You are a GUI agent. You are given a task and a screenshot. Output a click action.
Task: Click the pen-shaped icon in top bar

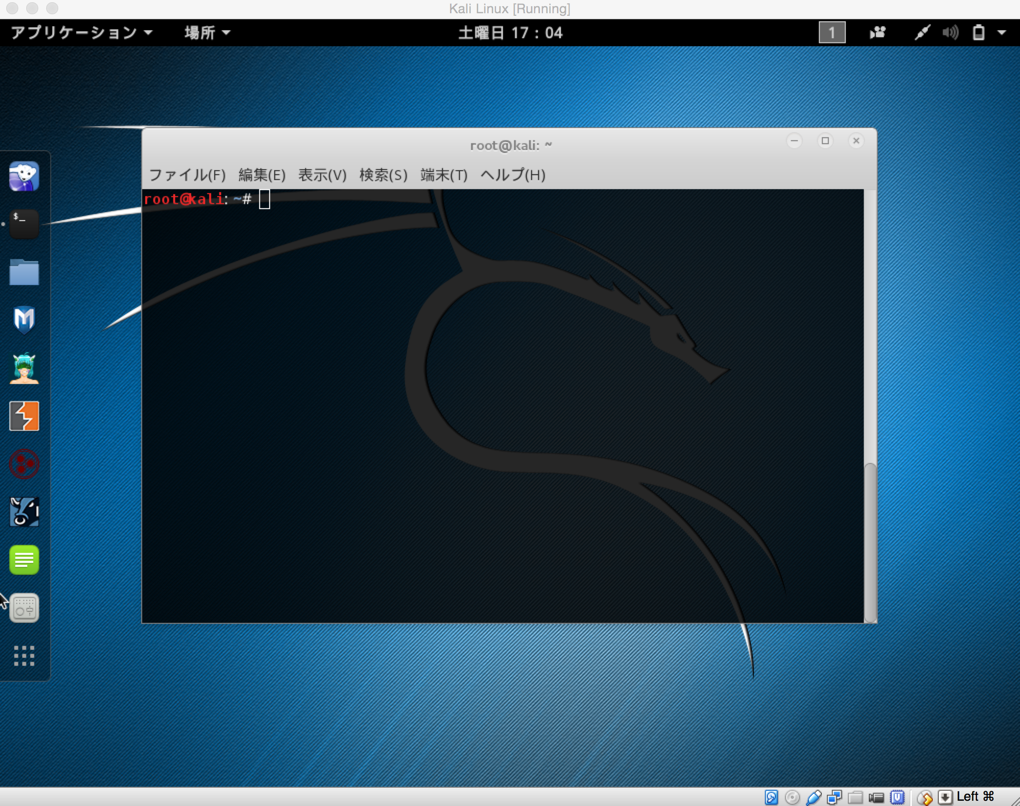tap(922, 33)
